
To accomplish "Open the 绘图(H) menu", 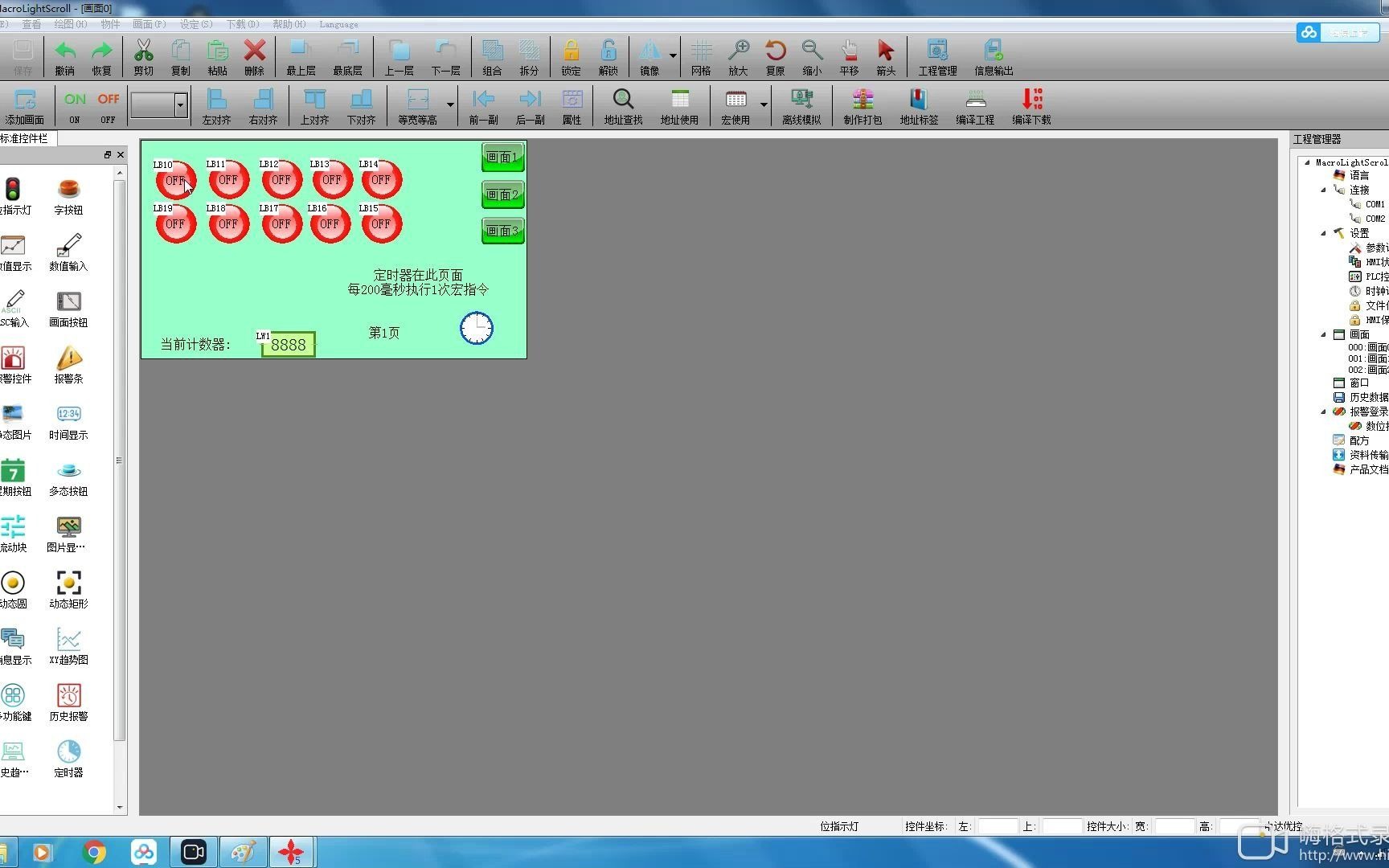I will point(70,24).
